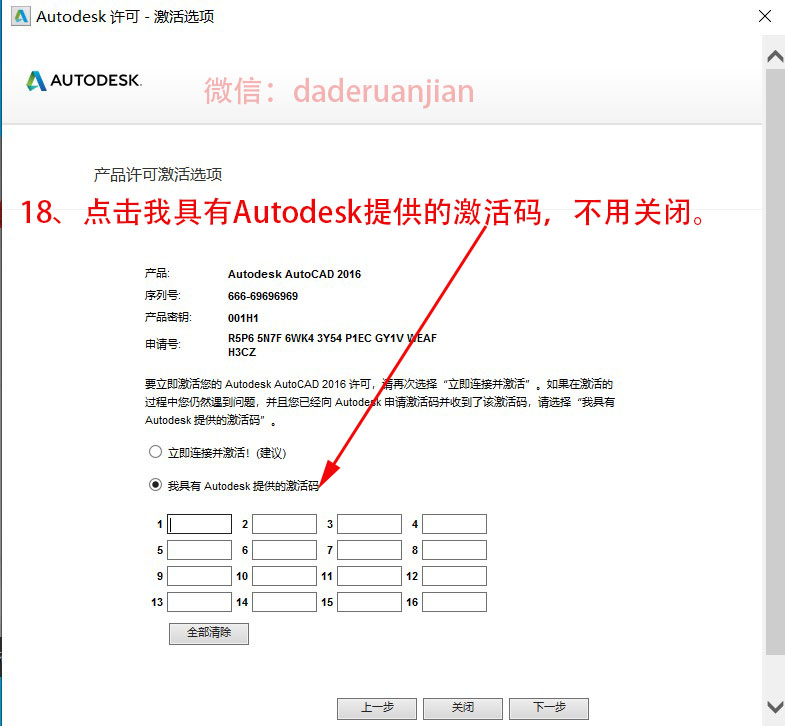Click activation code field 13
The height and width of the screenshot is (726, 785).
pyautogui.click(x=200, y=602)
